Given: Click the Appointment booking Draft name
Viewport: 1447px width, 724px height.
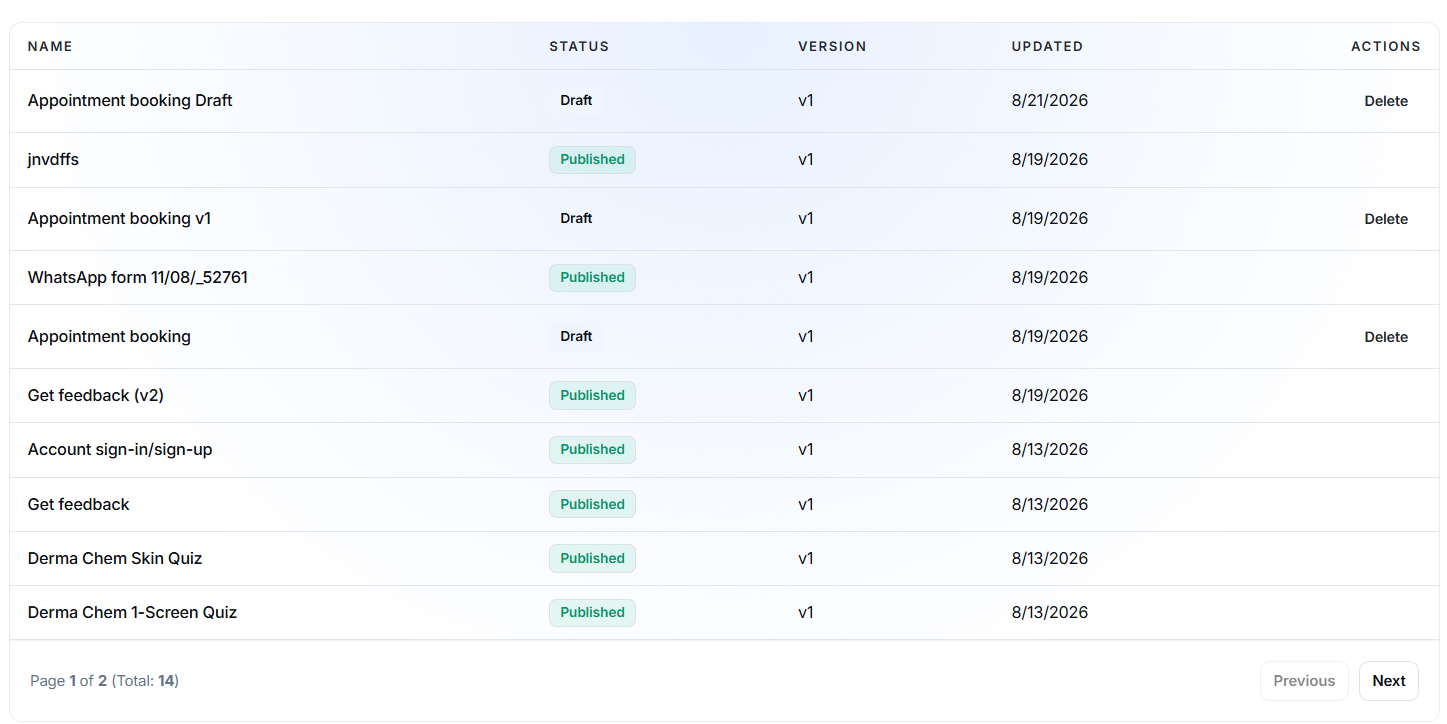Looking at the screenshot, I should click(130, 100).
